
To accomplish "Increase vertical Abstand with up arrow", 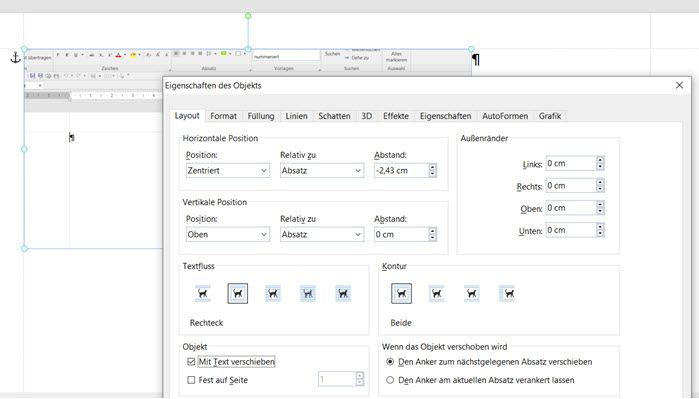I will point(432,231).
